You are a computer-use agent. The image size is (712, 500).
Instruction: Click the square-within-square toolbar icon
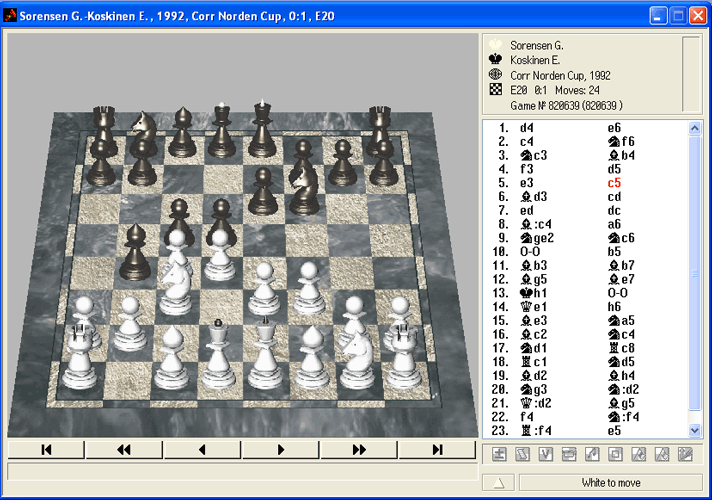[616, 454]
